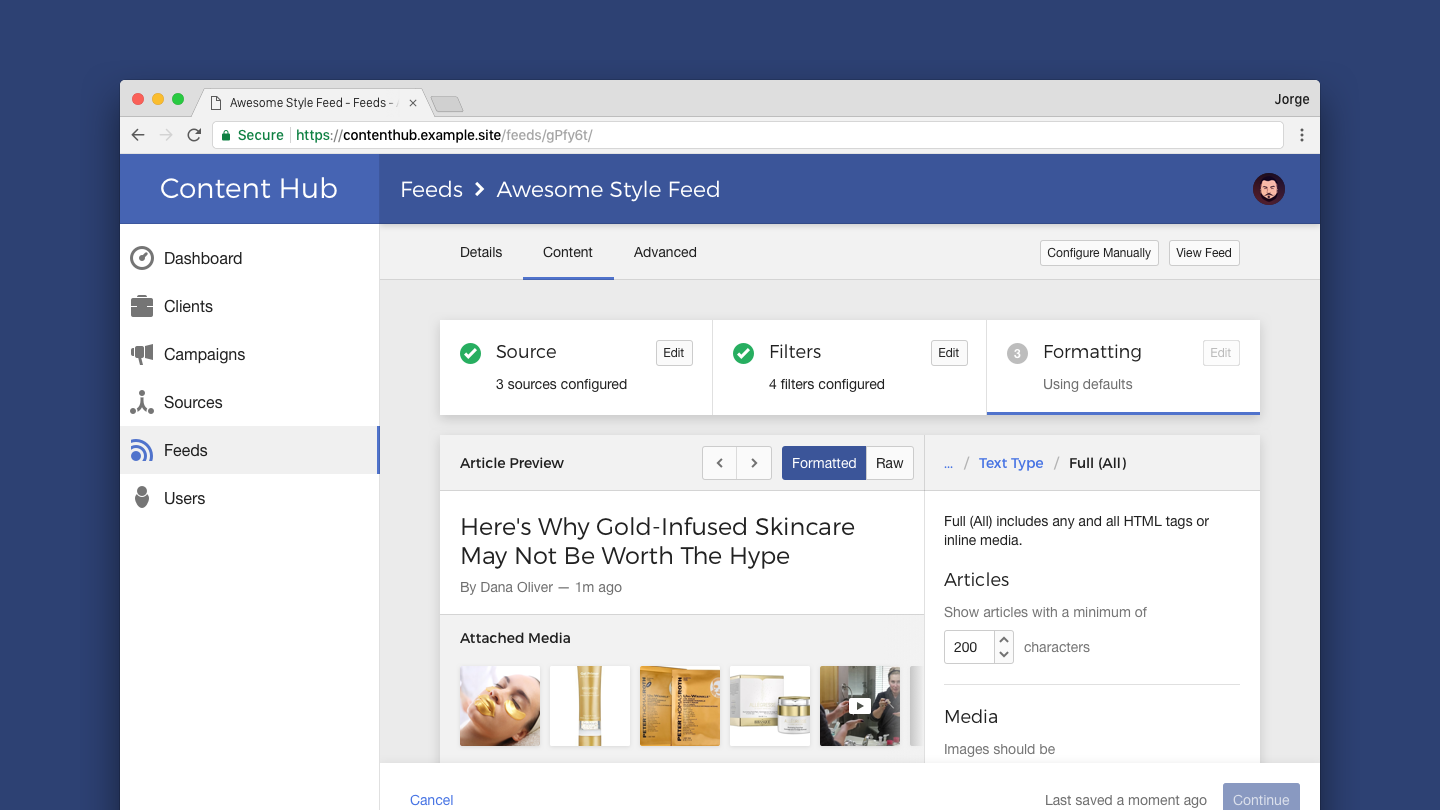The image size is (1440, 810).
Task: Click the minimum characters input field
Action: pos(967,647)
